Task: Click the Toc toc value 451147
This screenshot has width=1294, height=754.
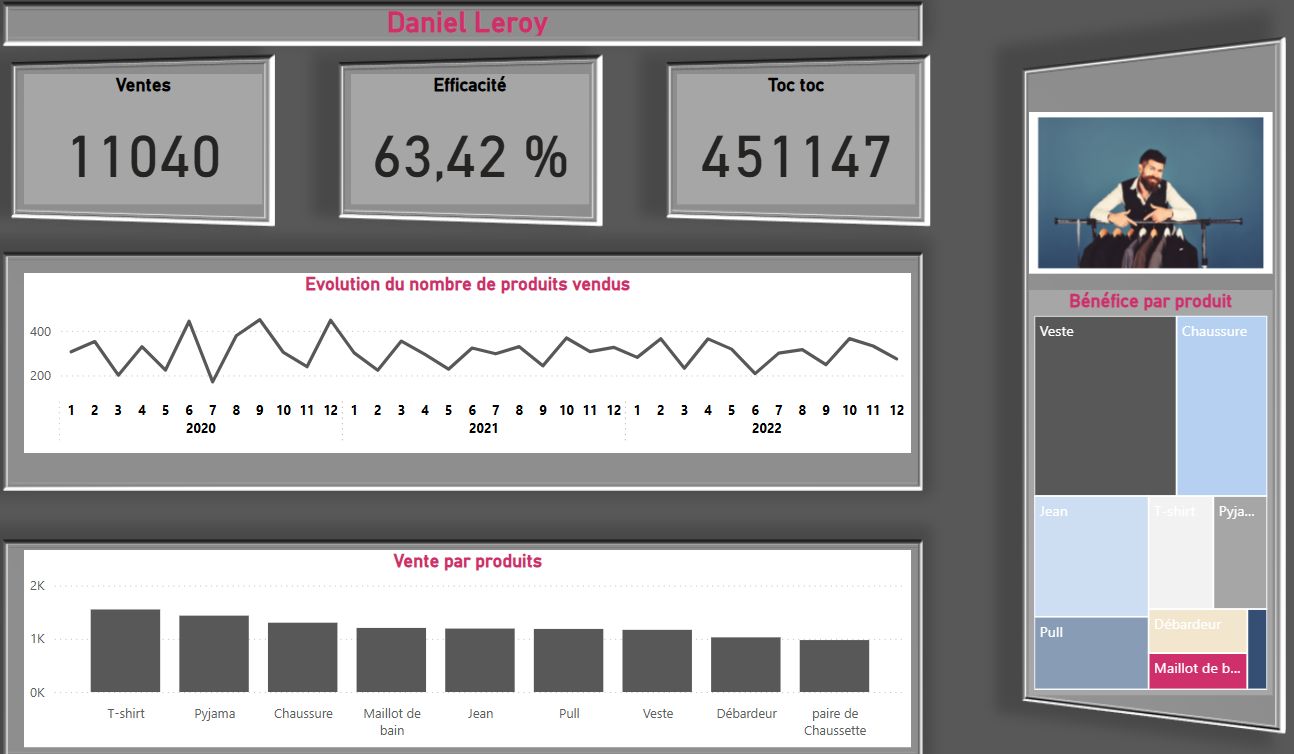Action: (796, 158)
